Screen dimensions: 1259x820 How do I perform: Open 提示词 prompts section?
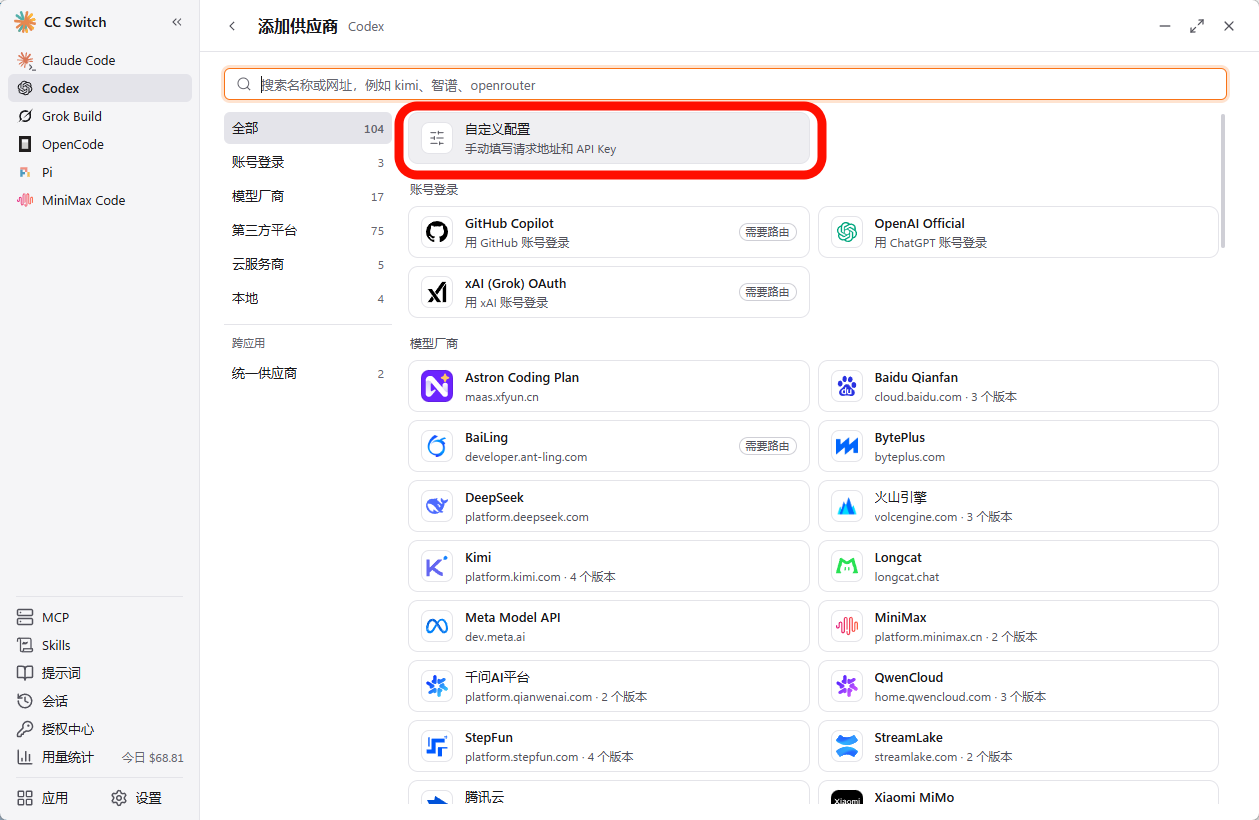click(100, 673)
